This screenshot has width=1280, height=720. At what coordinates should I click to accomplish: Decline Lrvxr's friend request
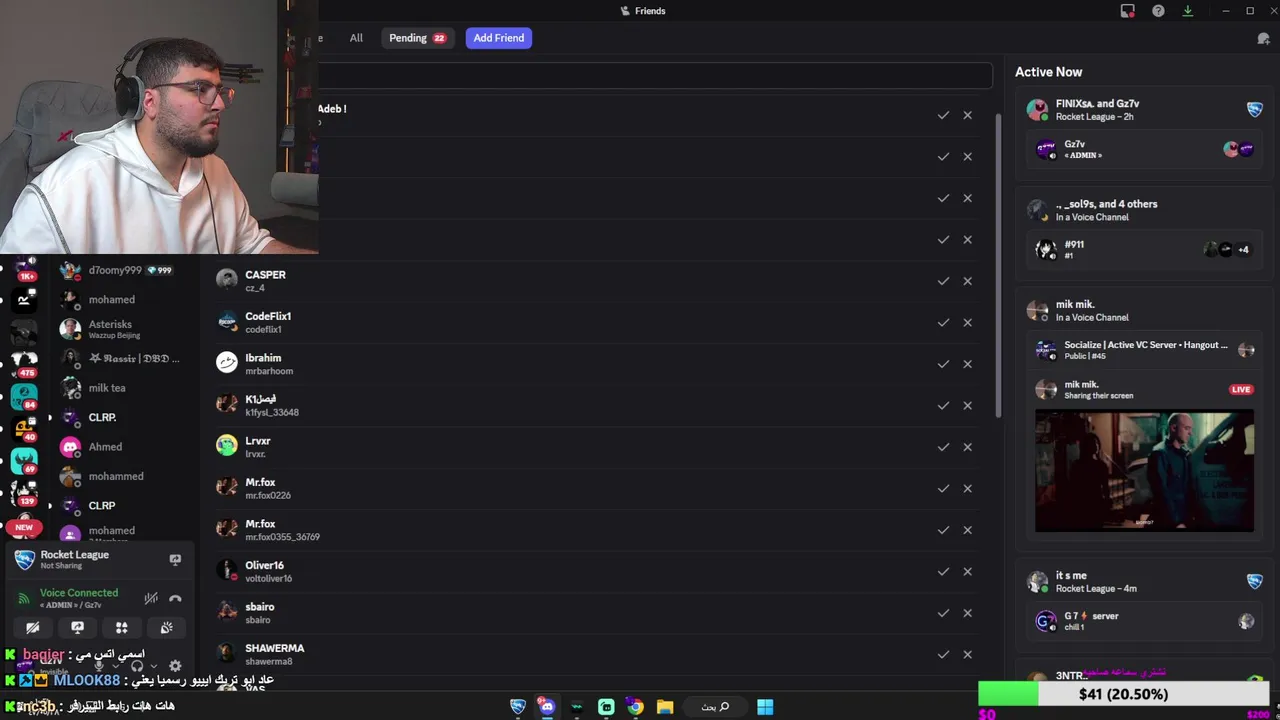967,447
